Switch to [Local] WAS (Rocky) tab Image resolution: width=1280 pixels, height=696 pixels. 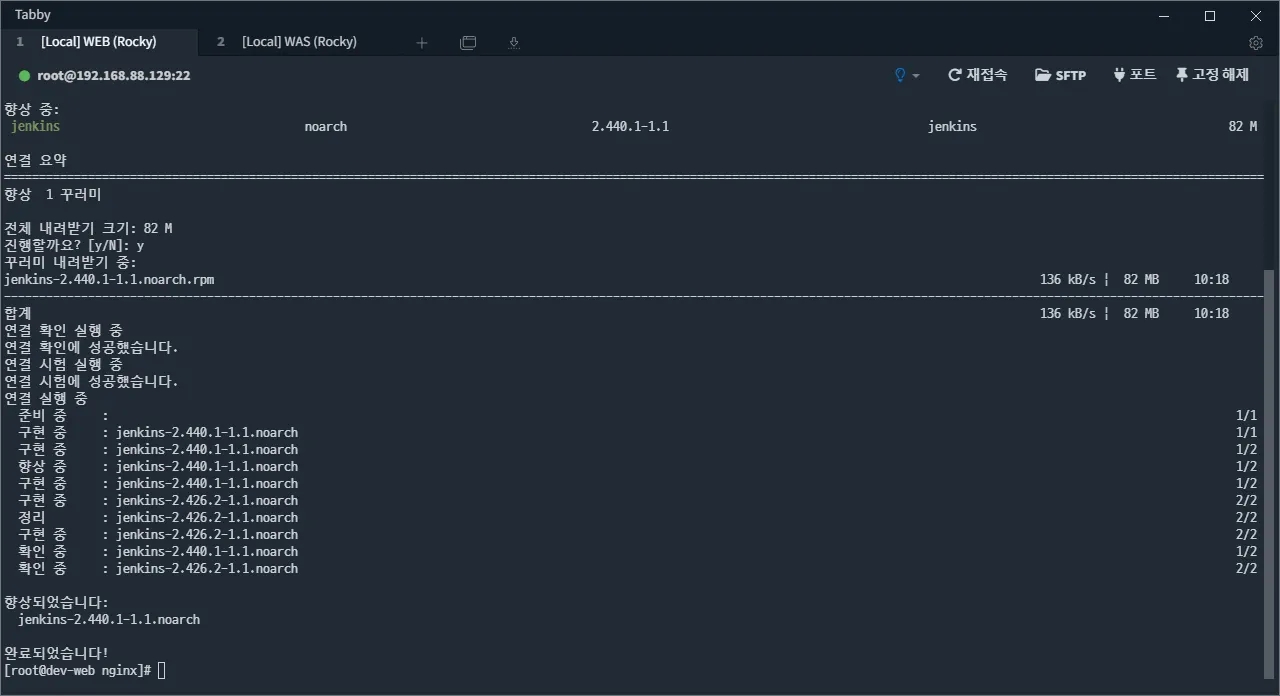[299, 42]
